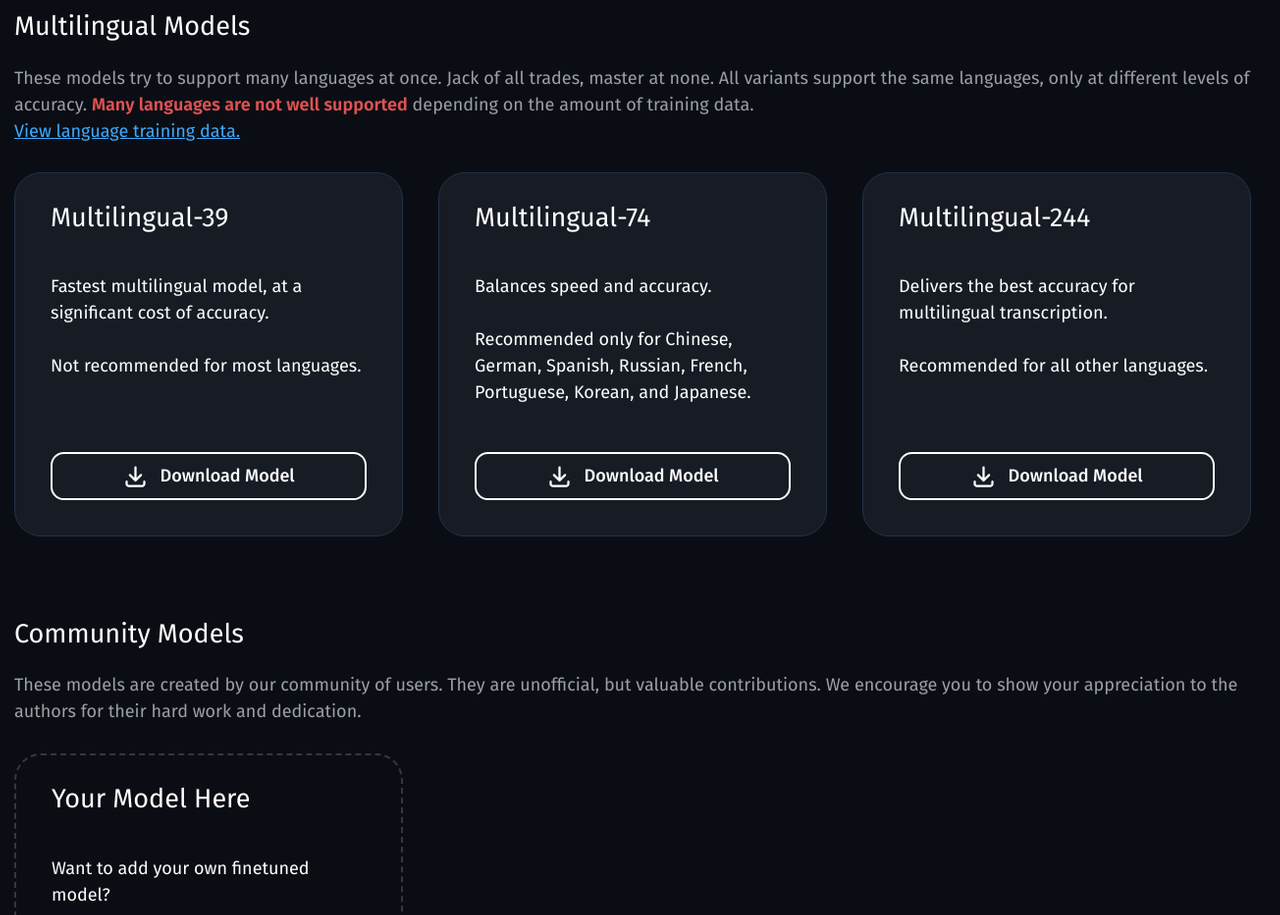The width and height of the screenshot is (1280, 915).
Task: Click the Community Models section heading
Action: point(129,633)
